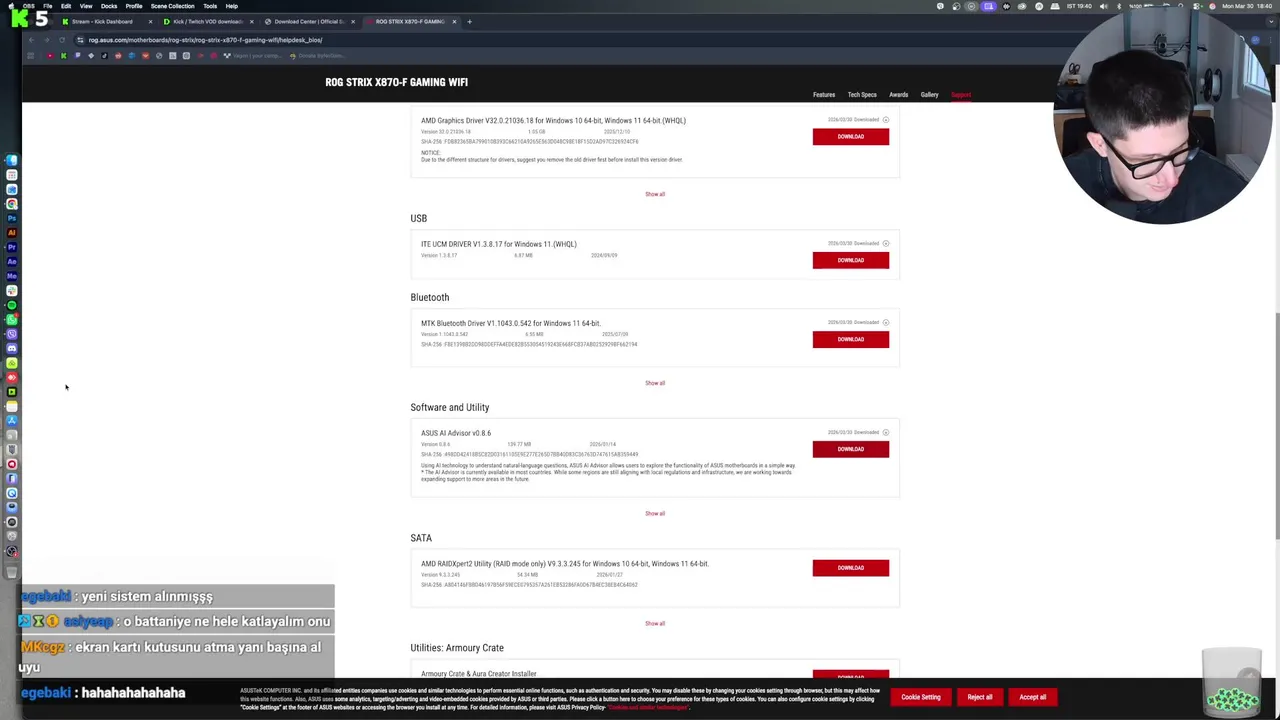
Task: Open the Scene Collection menu
Action: (172, 6)
